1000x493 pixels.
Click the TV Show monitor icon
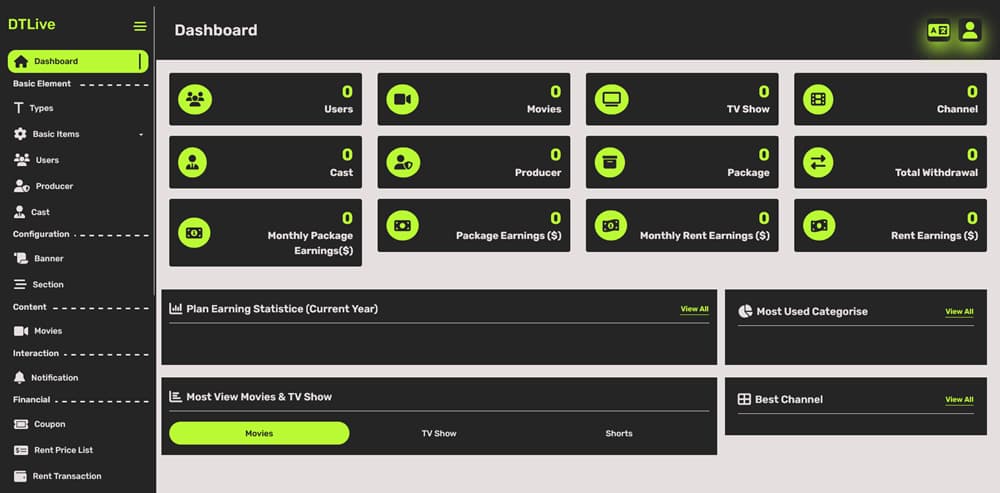click(x=610, y=99)
